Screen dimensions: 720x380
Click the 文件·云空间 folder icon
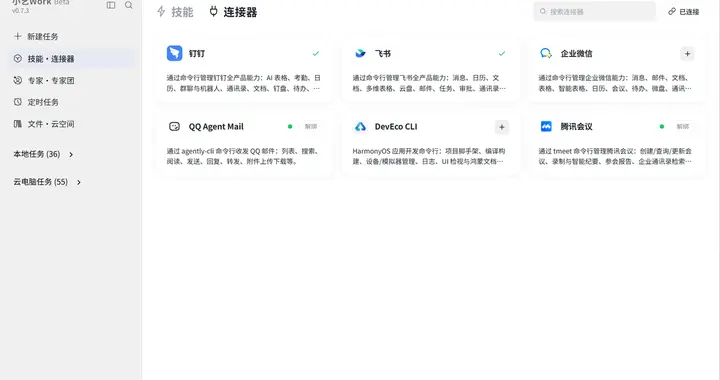point(17,124)
